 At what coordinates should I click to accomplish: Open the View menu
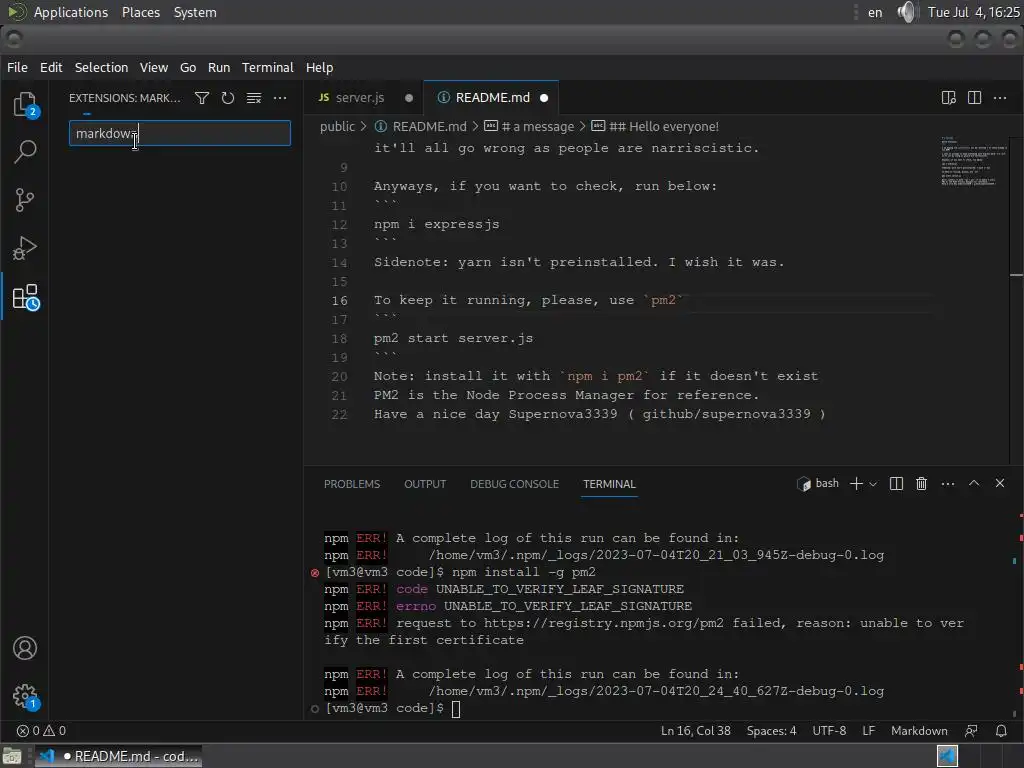coord(153,67)
